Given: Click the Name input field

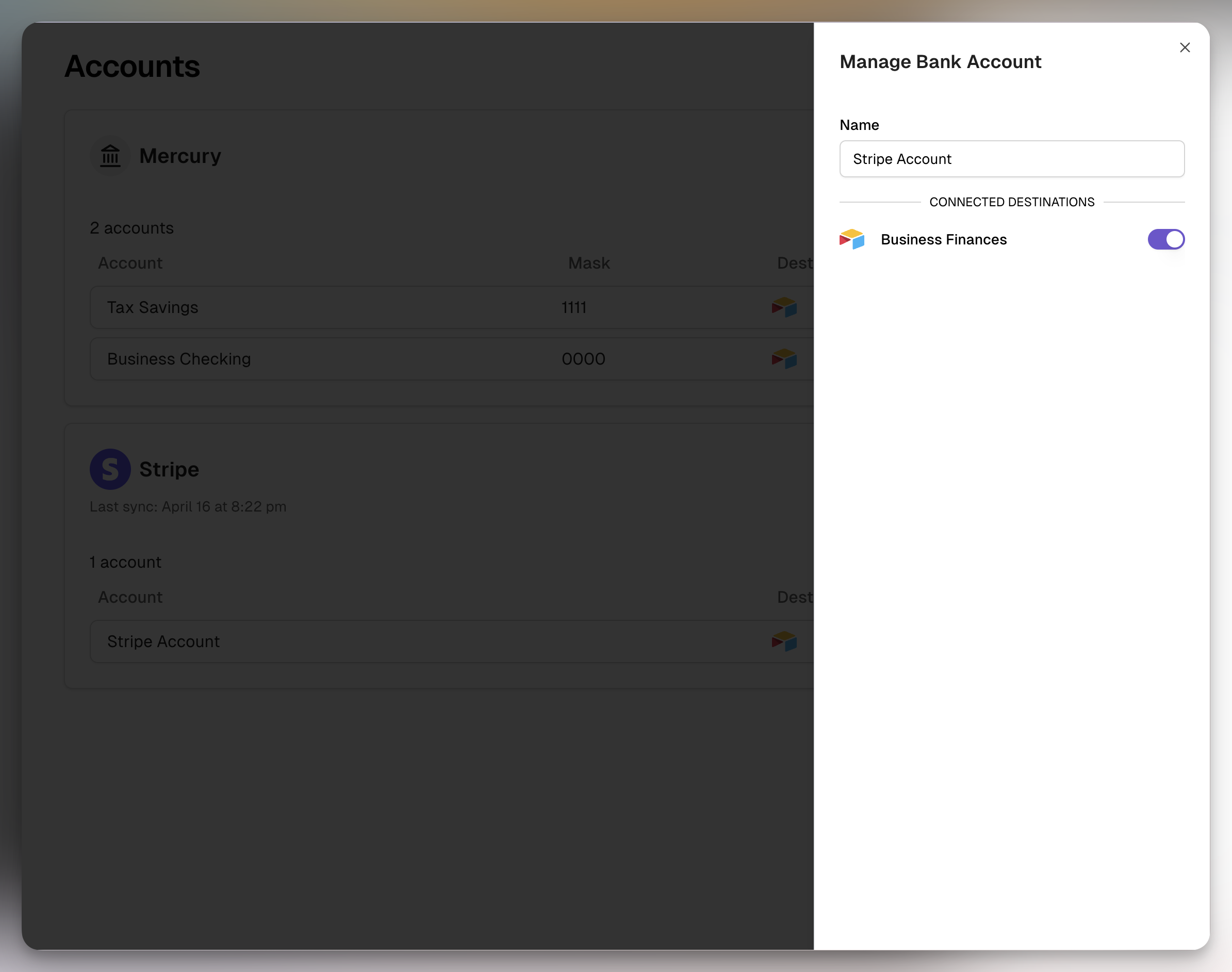Looking at the screenshot, I should (1011, 159).
